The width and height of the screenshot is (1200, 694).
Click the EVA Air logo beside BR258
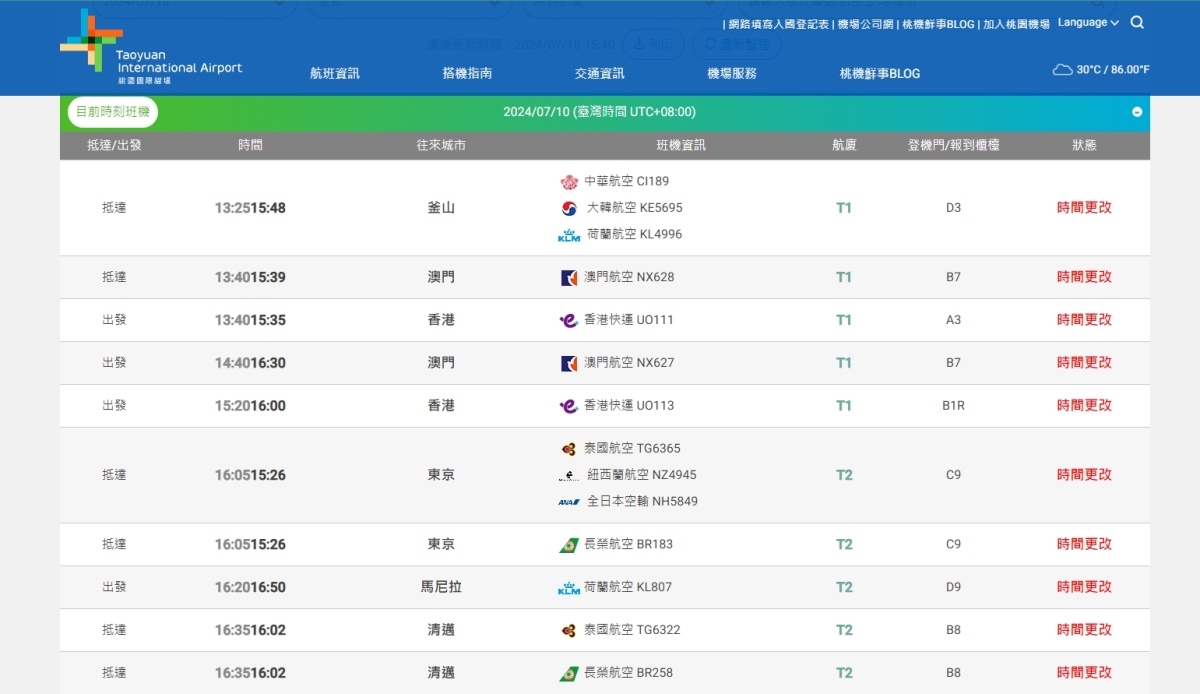569,673
